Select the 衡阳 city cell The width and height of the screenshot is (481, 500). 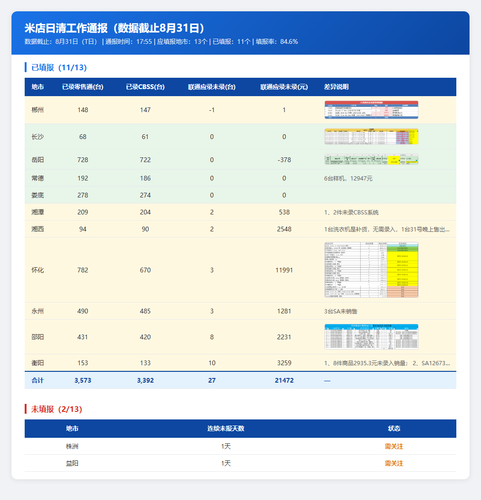pos(38,363)
